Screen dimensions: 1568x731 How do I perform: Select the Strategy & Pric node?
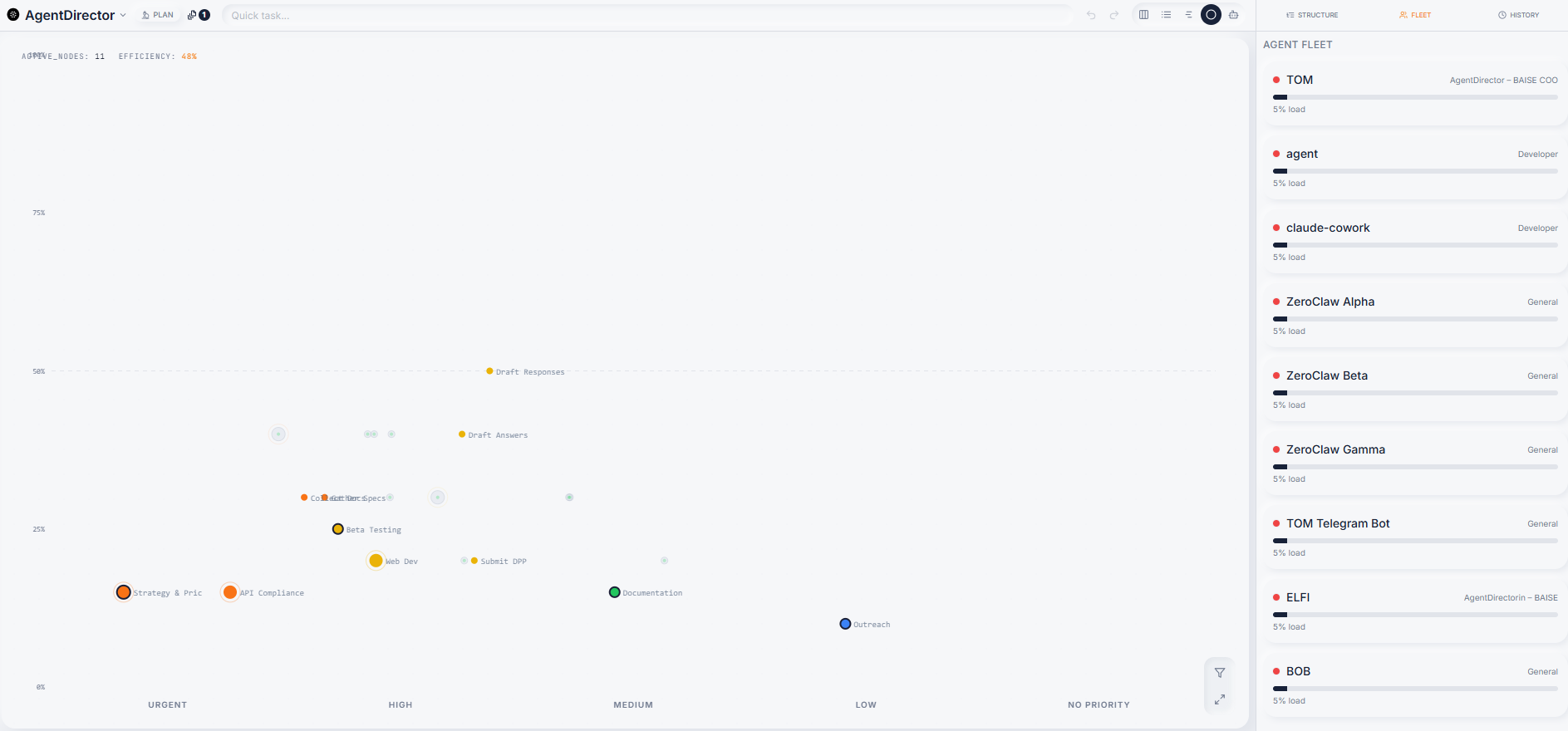(124, 592)
